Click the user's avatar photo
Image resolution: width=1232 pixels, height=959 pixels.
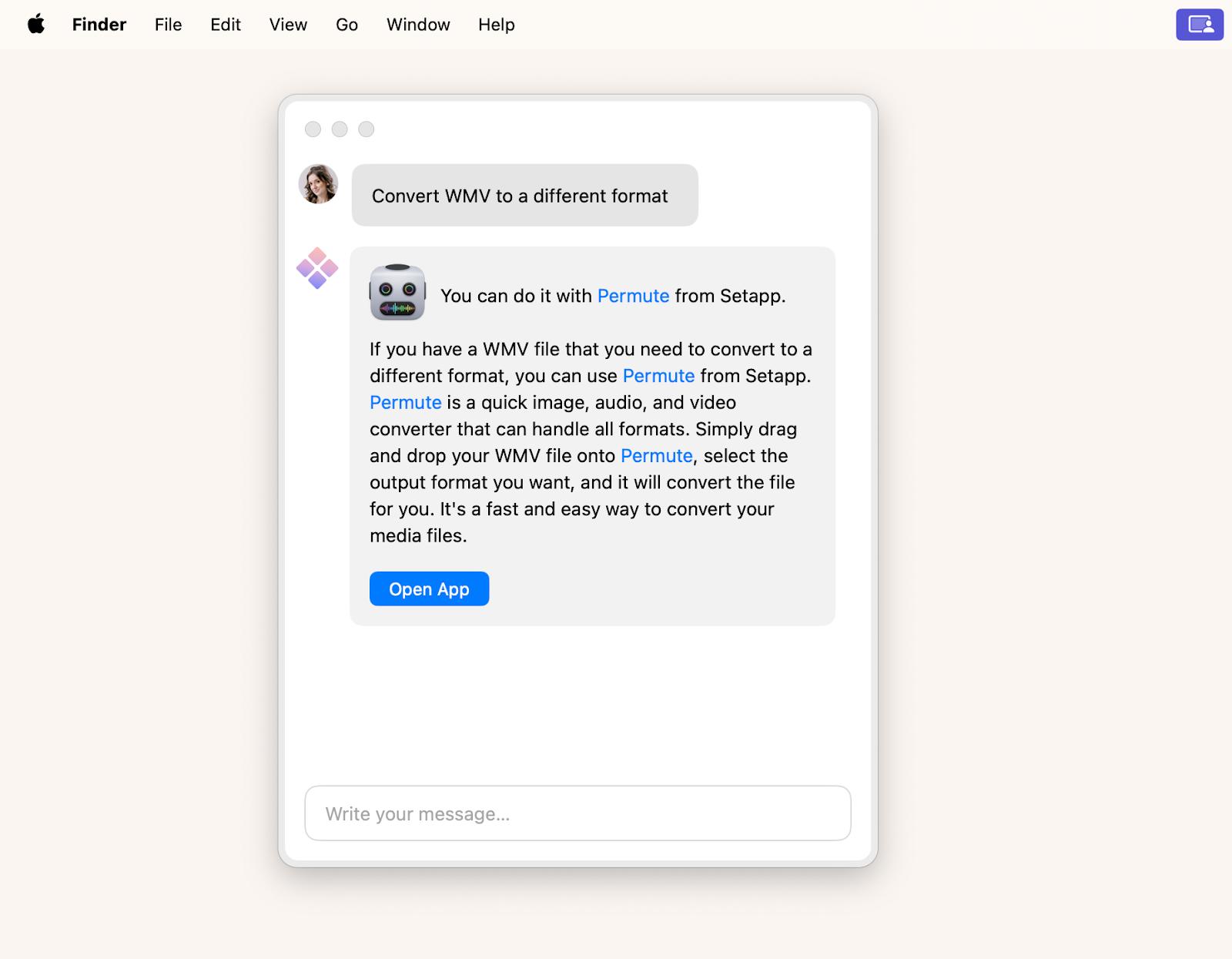(x=318, y=184)
